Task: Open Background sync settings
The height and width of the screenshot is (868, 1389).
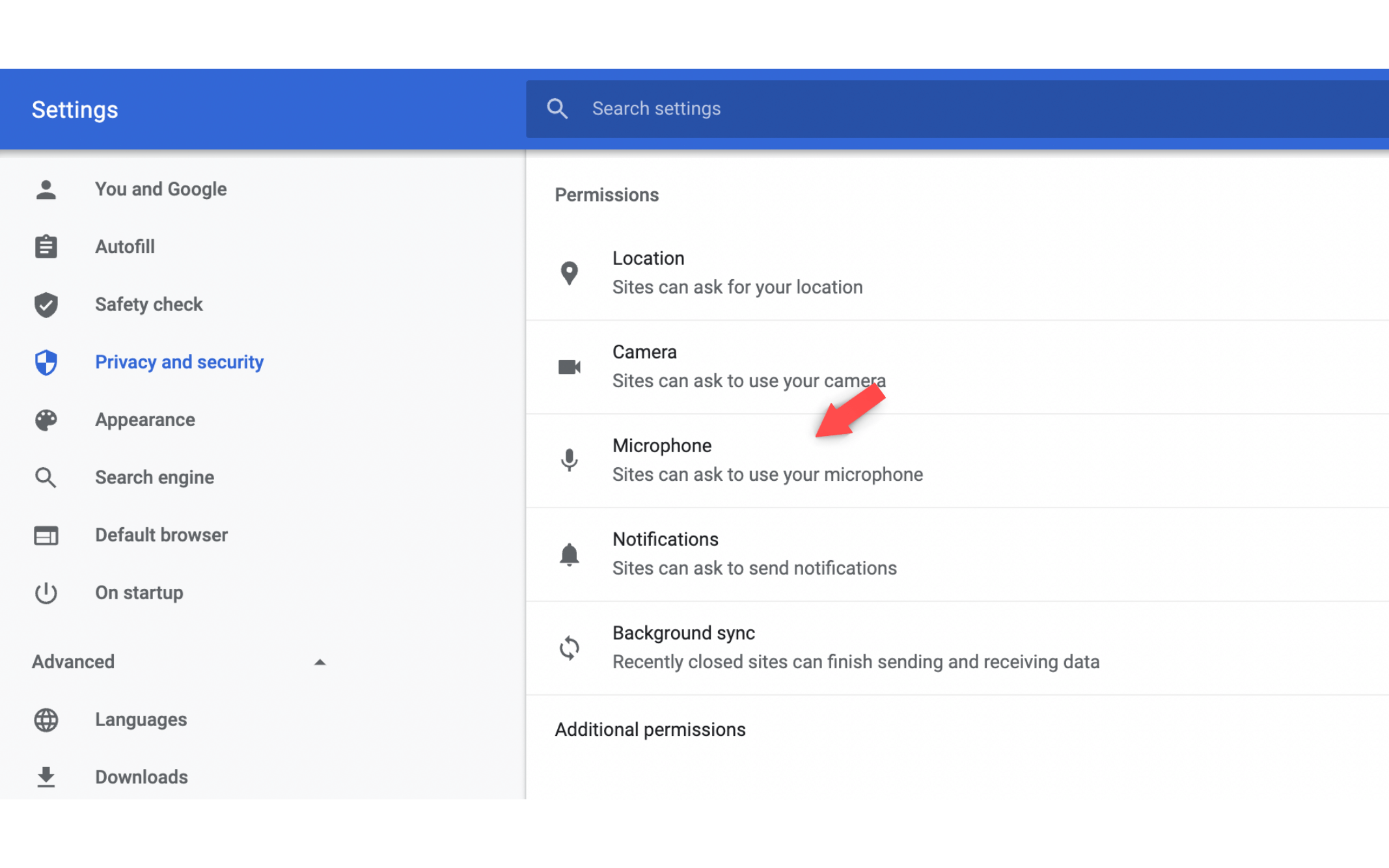Action: tap(855, 647)
